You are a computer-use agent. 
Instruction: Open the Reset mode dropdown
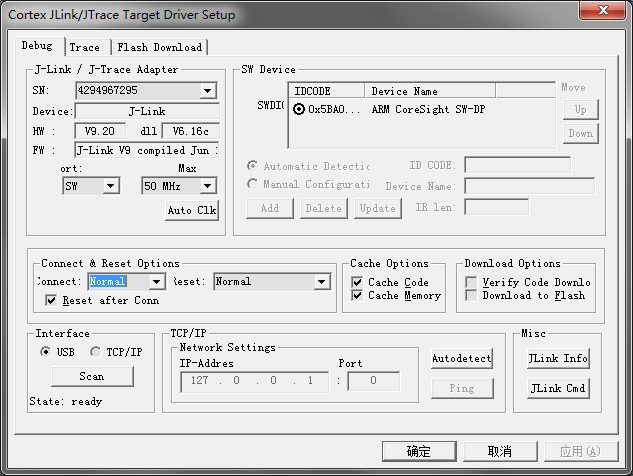(x=321, y=281)
